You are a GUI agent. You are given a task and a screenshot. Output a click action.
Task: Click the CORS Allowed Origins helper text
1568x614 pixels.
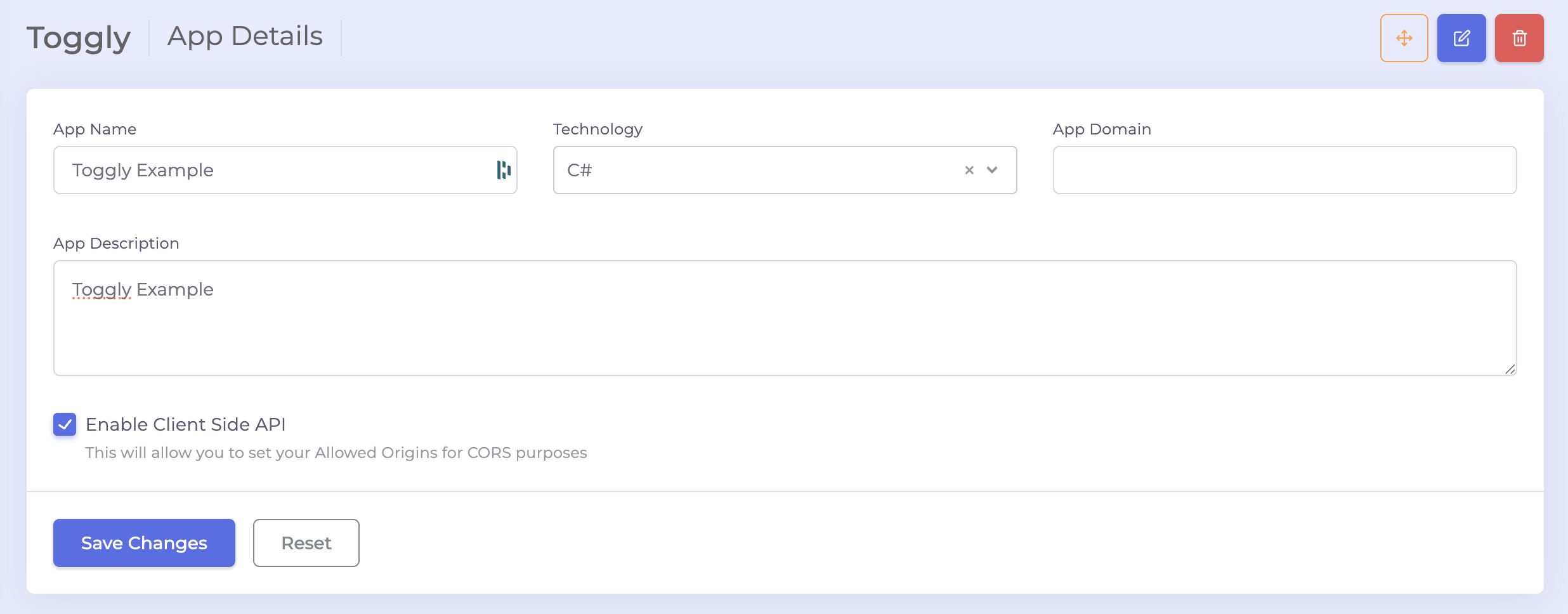coord(336,453)
